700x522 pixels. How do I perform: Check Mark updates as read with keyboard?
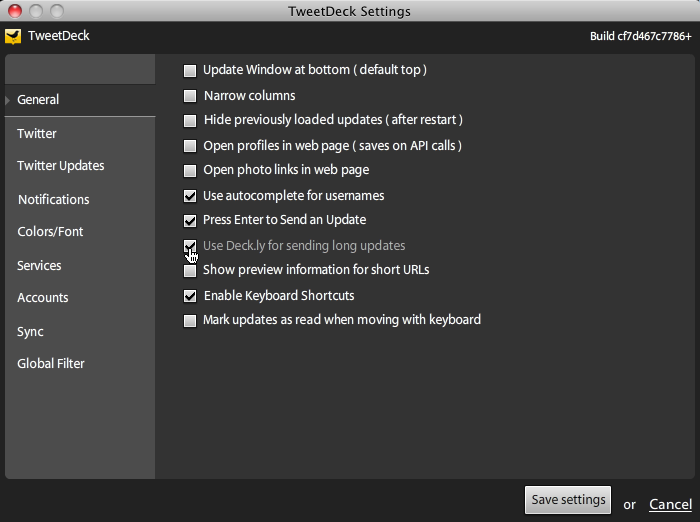tap(190, 321)
